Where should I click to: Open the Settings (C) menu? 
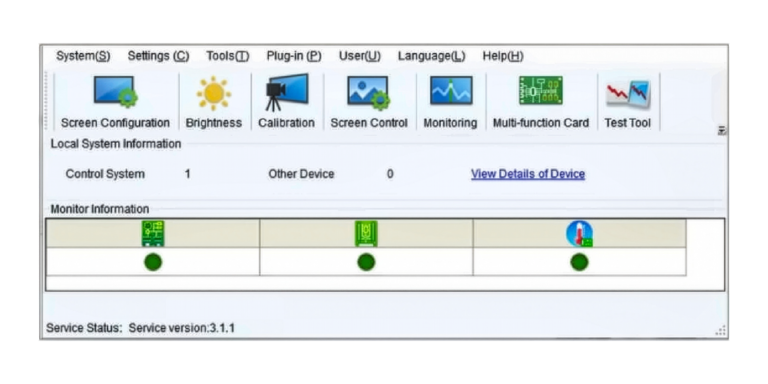158,56
